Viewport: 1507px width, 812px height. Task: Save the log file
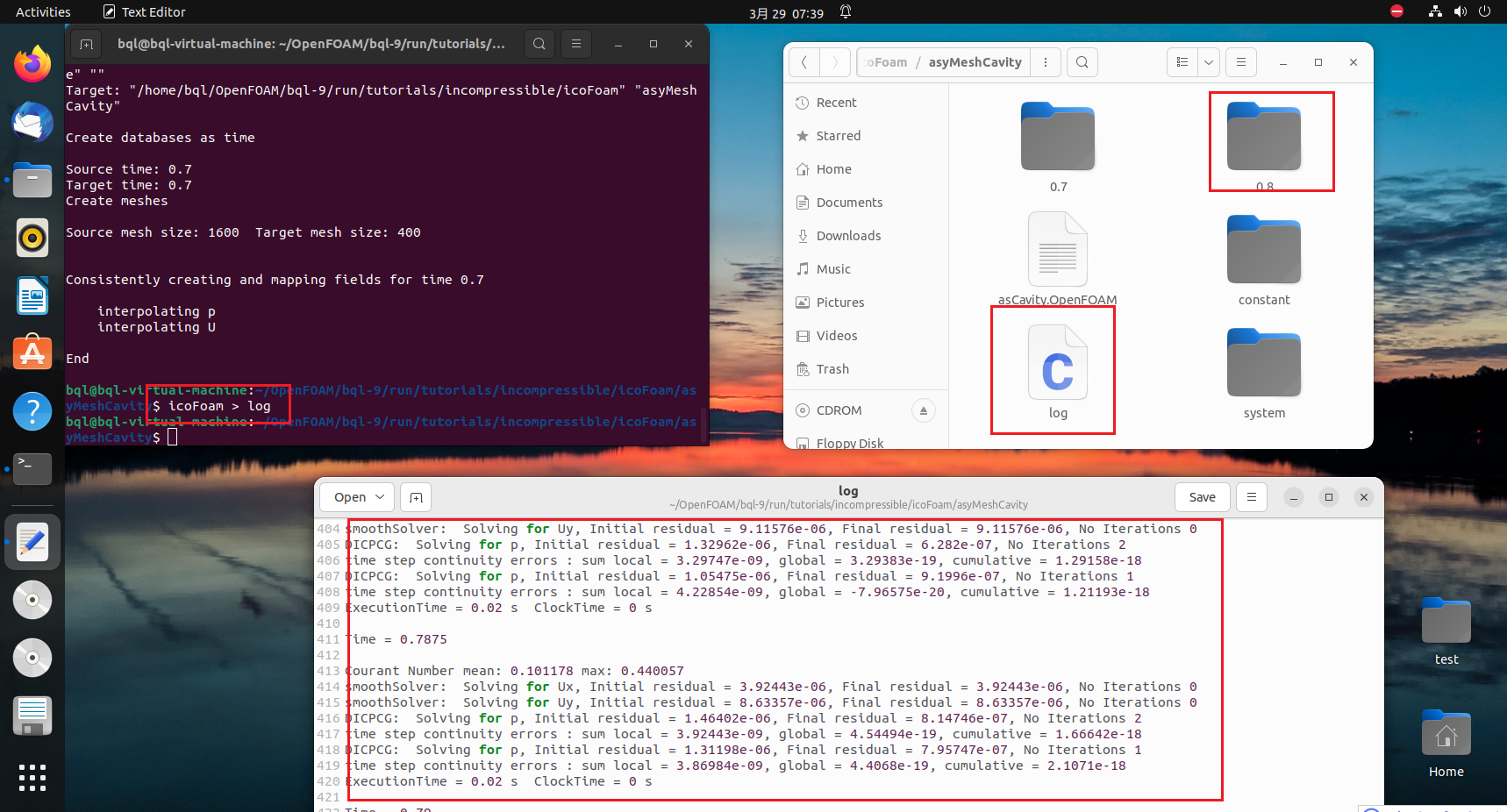coord(1202,497)
